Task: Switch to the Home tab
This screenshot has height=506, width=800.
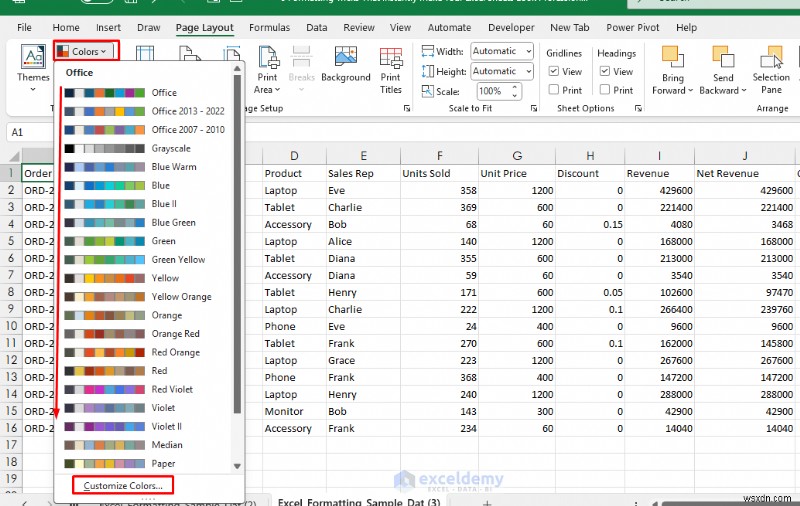Action: click(x=66, y=28)
